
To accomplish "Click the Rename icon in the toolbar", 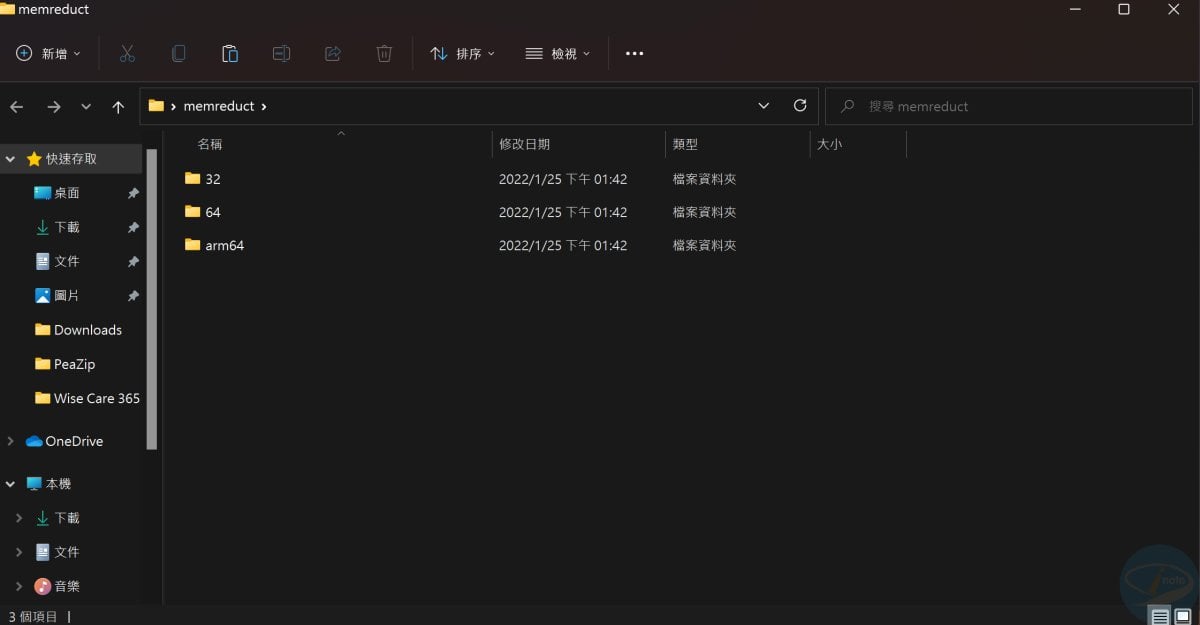I will (281, 53).
